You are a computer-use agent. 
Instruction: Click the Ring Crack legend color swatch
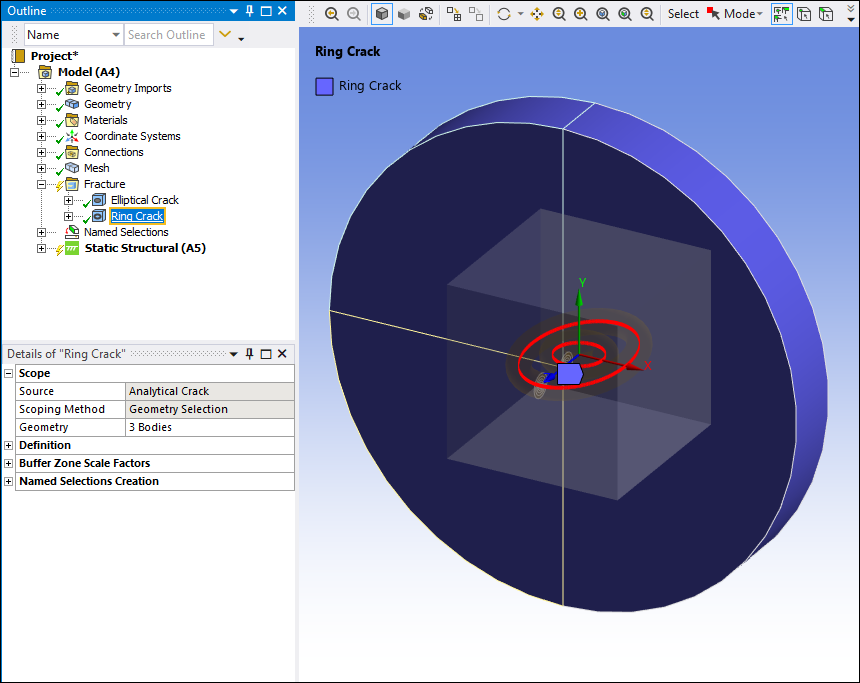[x=324, y=86]
